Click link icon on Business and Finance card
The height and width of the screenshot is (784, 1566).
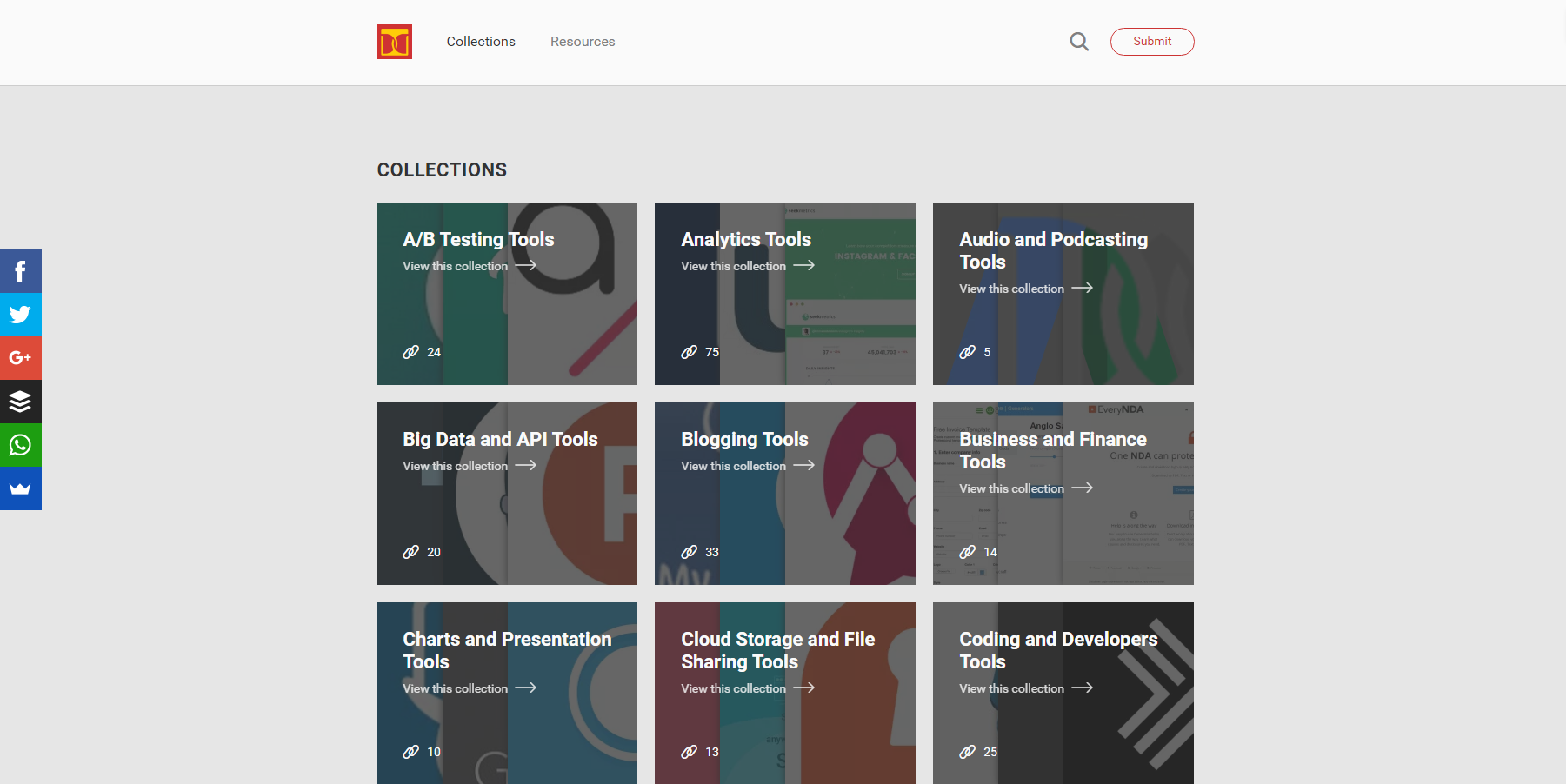point(968,552)
